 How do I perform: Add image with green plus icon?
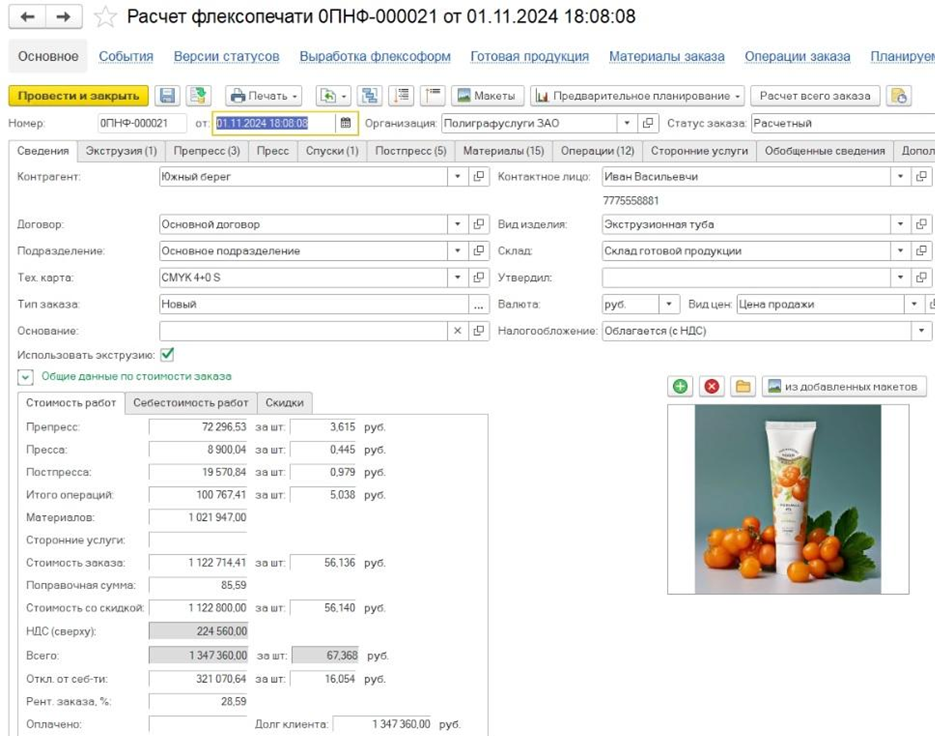680,386
